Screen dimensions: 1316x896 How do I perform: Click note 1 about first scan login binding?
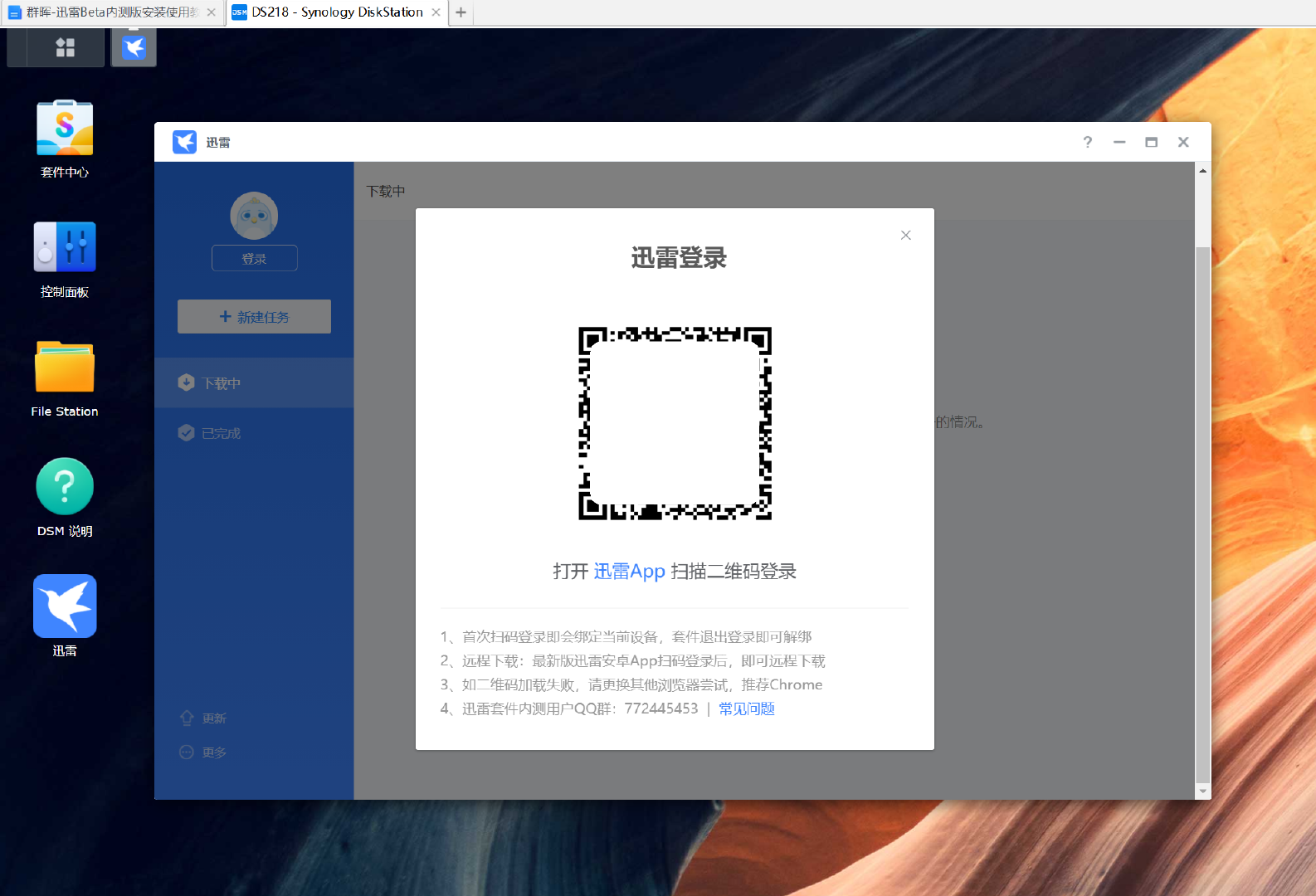pyautogui.click(x=626, y=636)
